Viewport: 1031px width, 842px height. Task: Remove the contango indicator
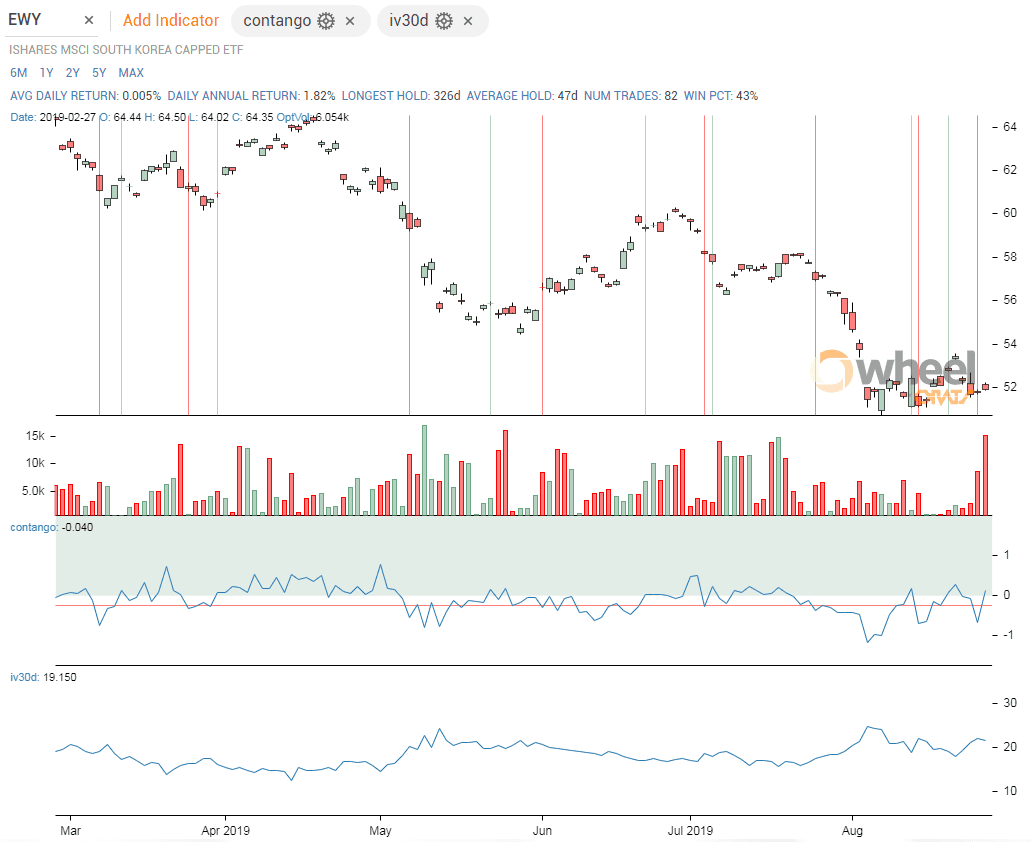tap(350, 21)
